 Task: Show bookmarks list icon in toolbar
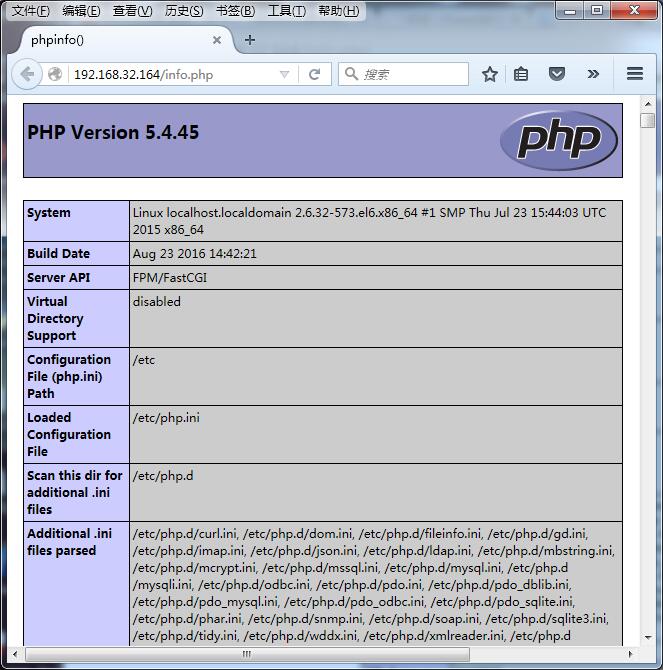[x=521, y=74]
